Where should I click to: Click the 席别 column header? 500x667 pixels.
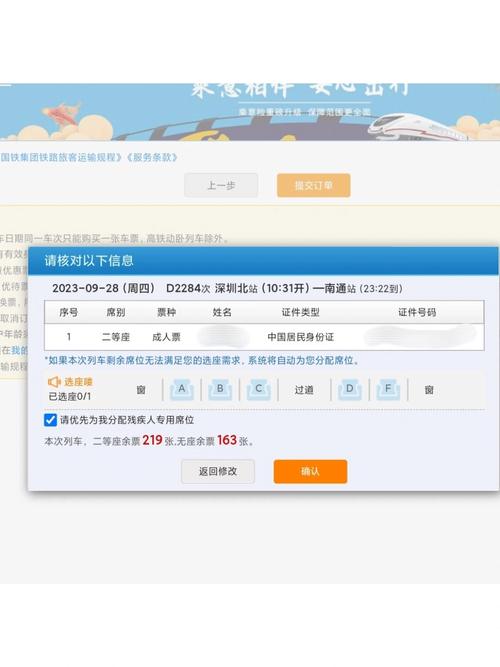pos(116,312)
